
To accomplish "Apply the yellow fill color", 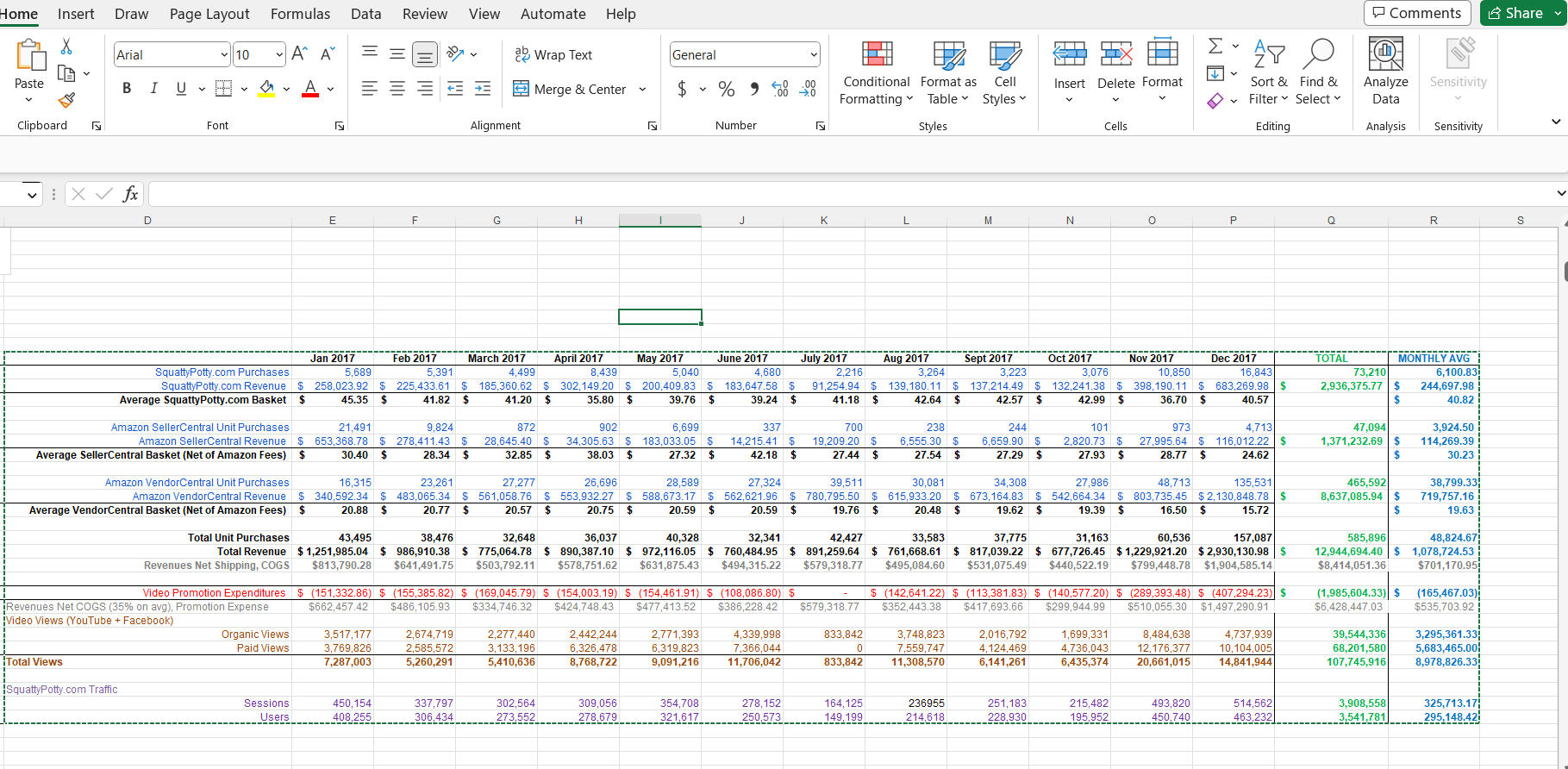I will coord(266,88).
